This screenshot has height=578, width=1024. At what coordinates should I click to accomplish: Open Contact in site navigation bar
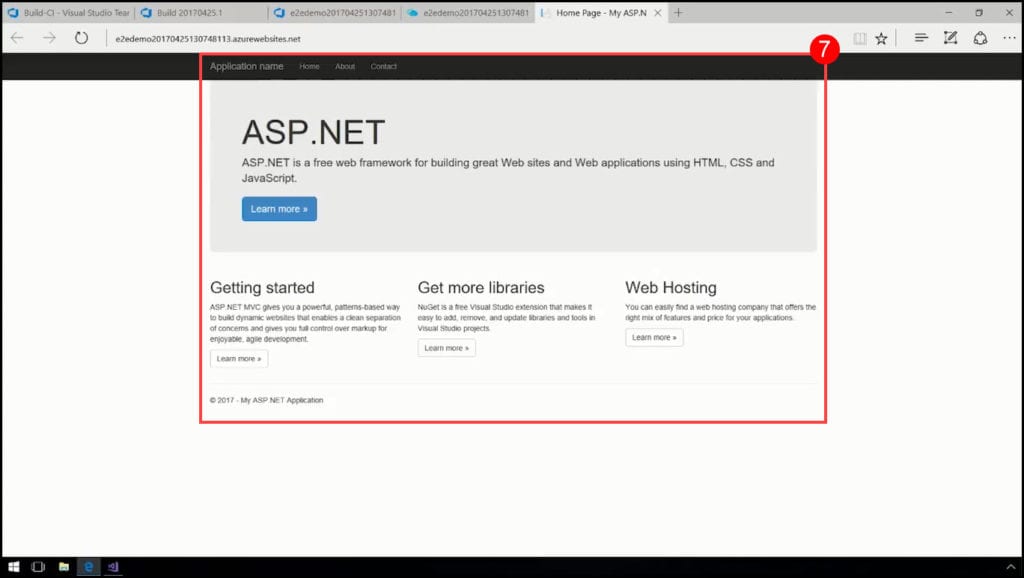[x=383, y=66]
